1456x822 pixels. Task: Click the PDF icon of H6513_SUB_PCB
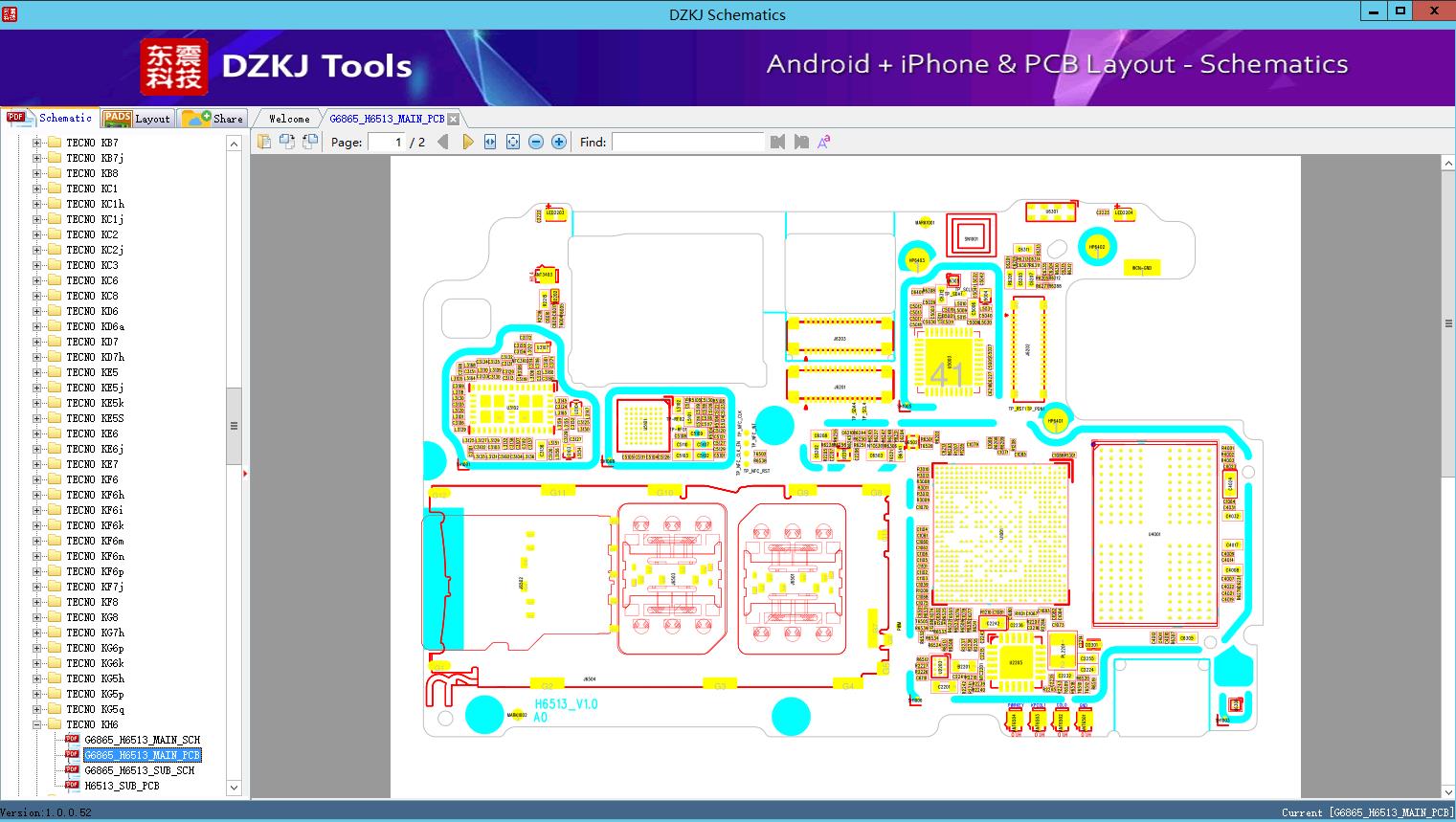pyautogui.click(x=72, y=786)
